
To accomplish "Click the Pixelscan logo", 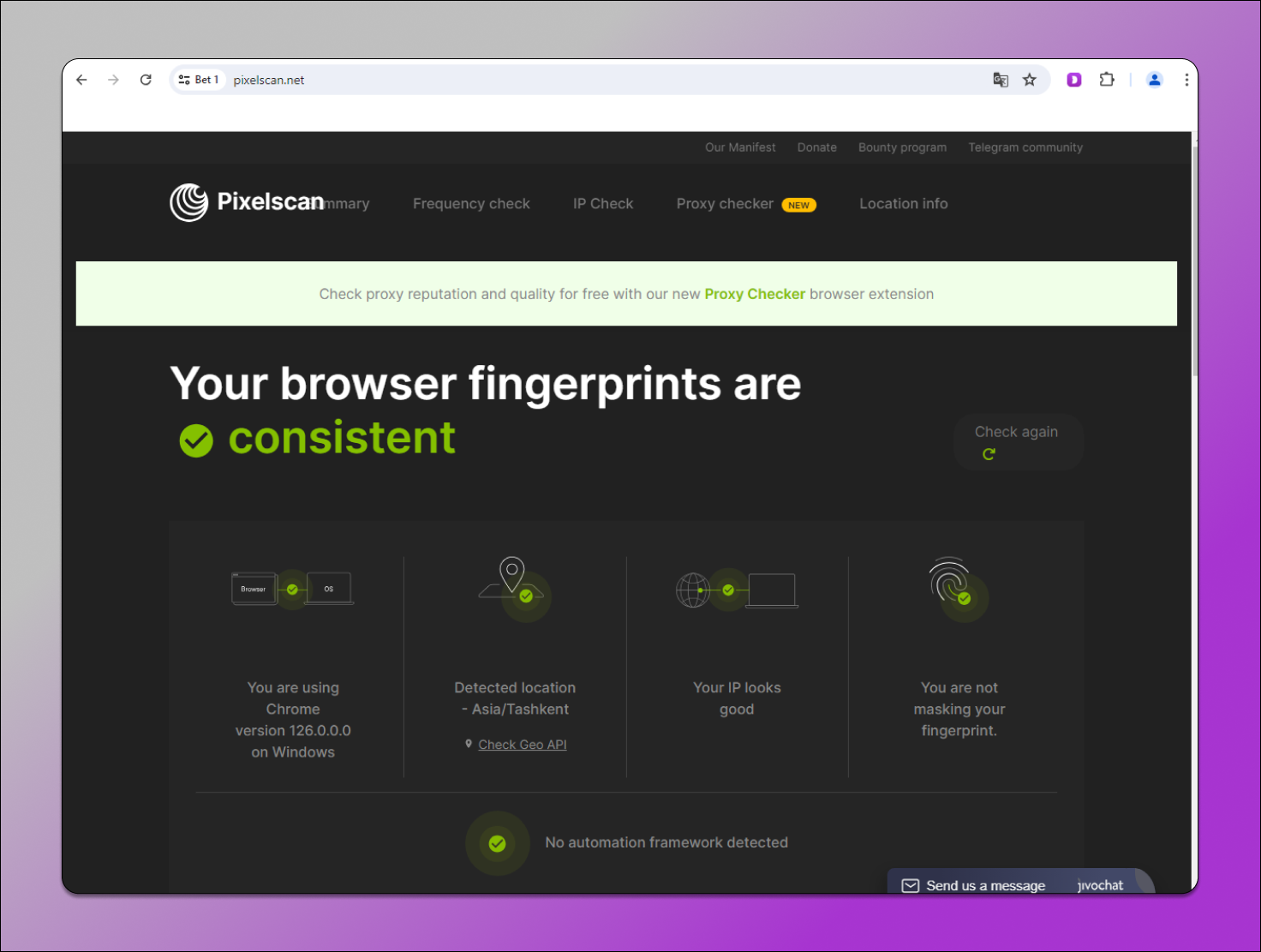I will click(247, 202).
